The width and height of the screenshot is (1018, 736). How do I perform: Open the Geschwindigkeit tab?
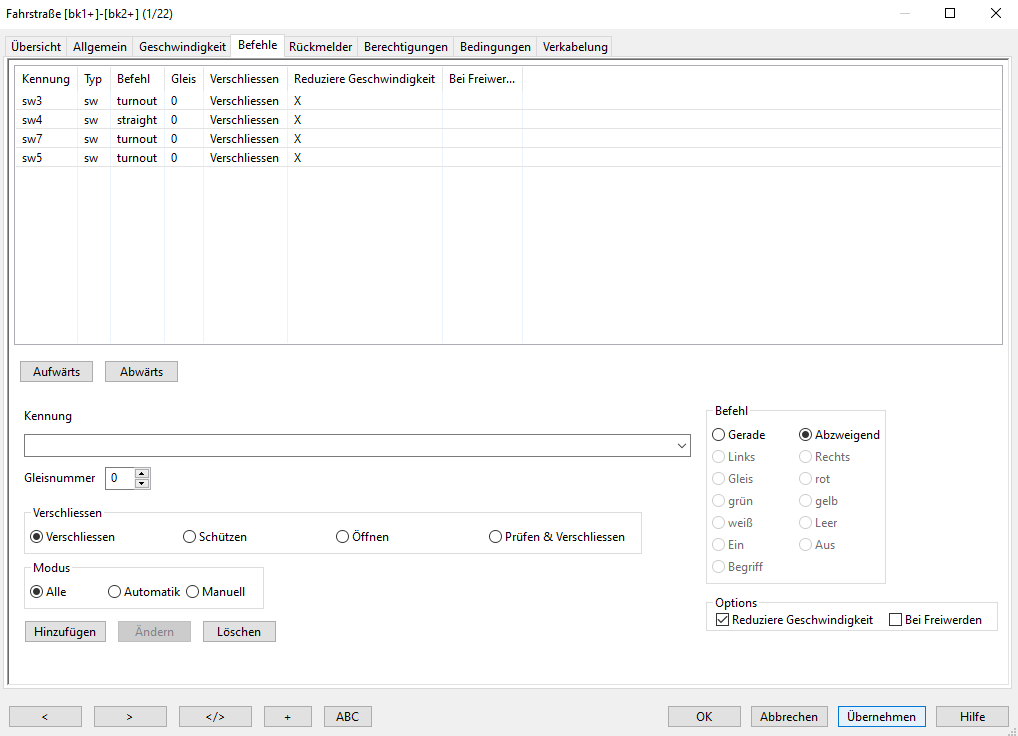pyautogui.click(x=182, y=47)
